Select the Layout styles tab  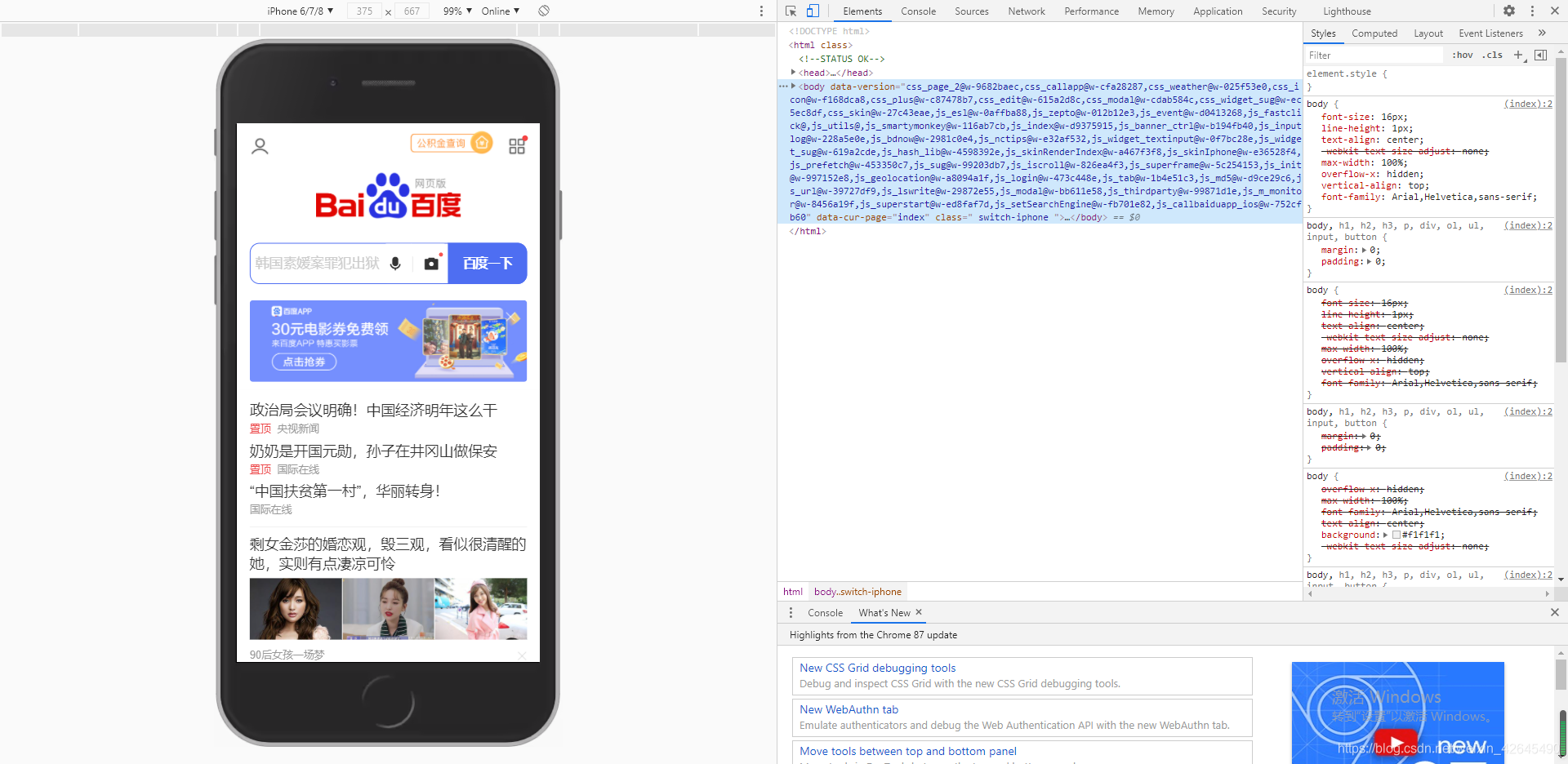tap(1428, 33)
